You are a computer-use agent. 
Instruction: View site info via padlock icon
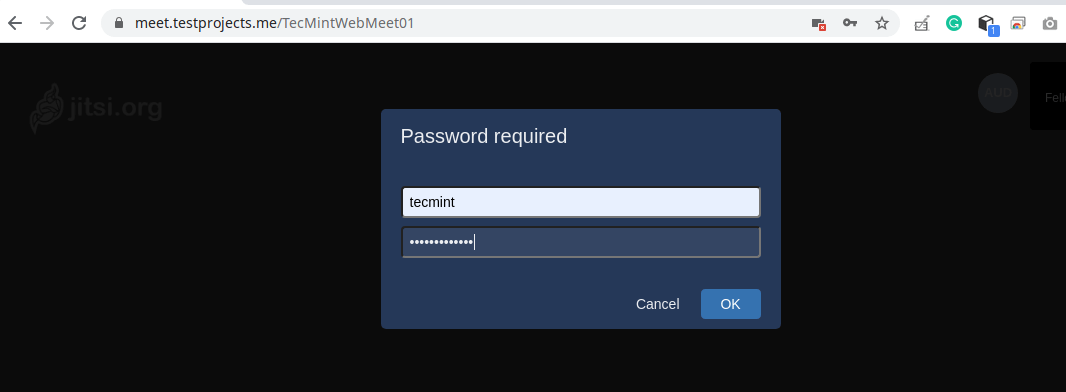coord(119,23)
